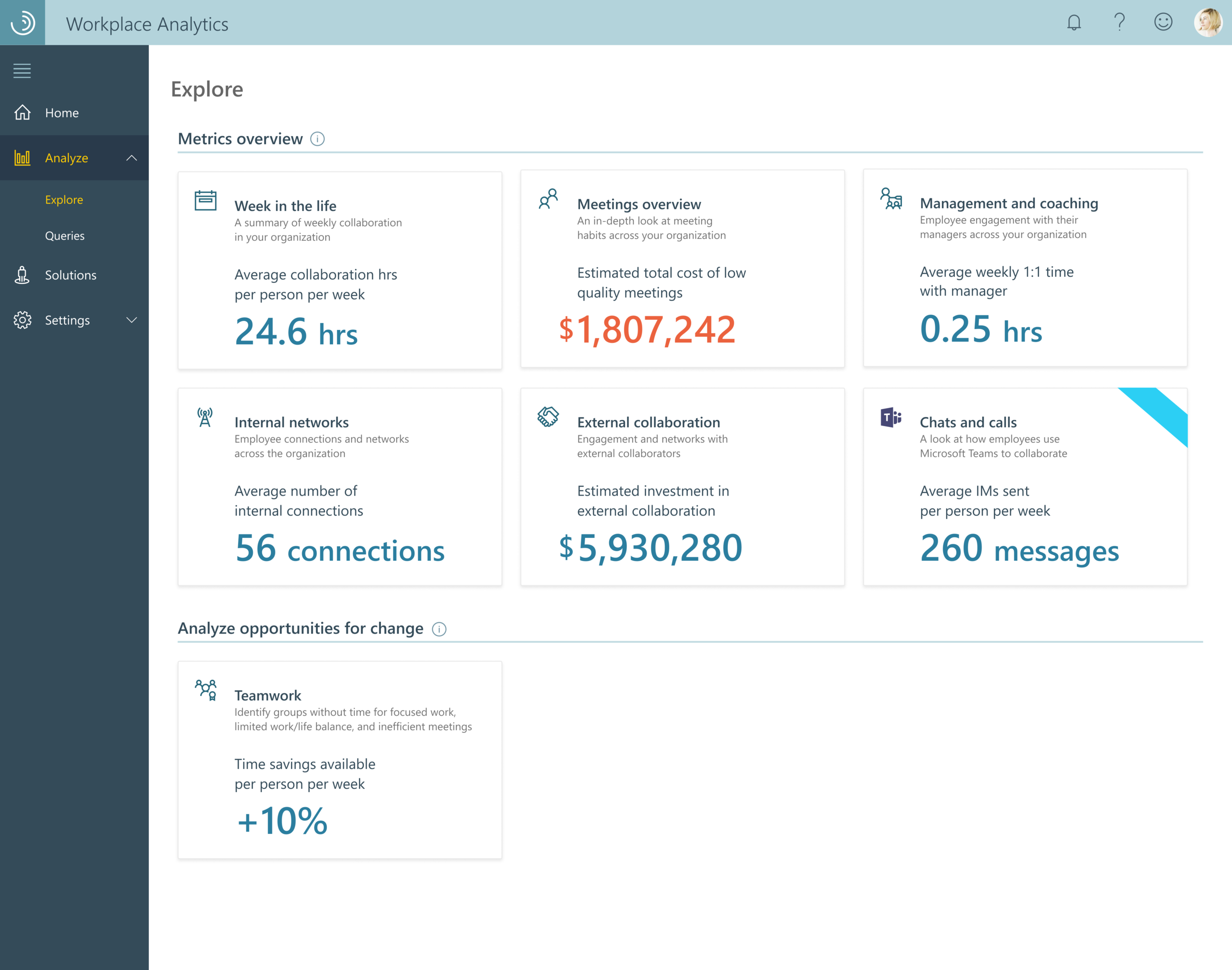
Task: Navigate to Home in the sidebar
Action: click(61, 112)
